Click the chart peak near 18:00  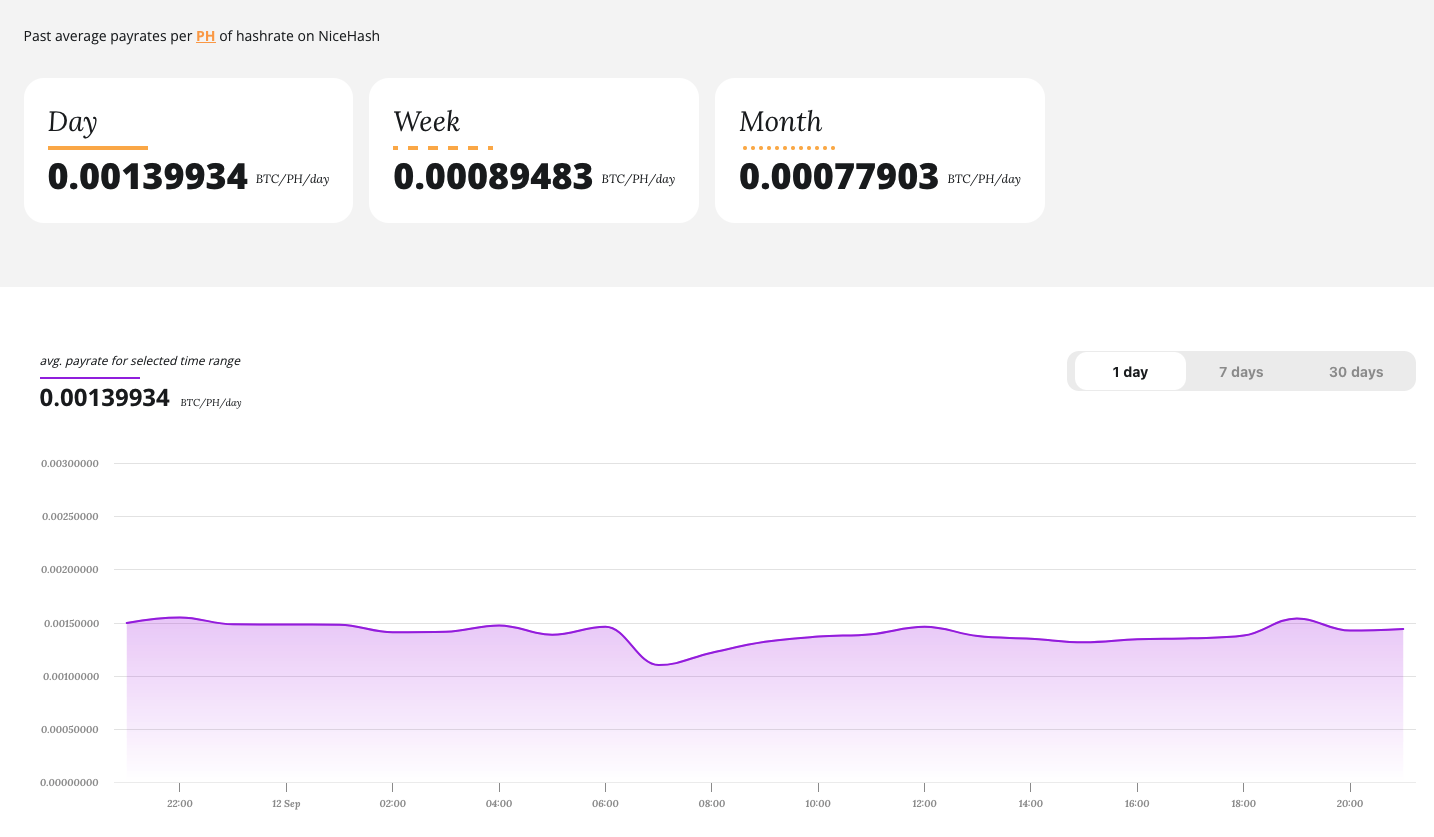1297,619
